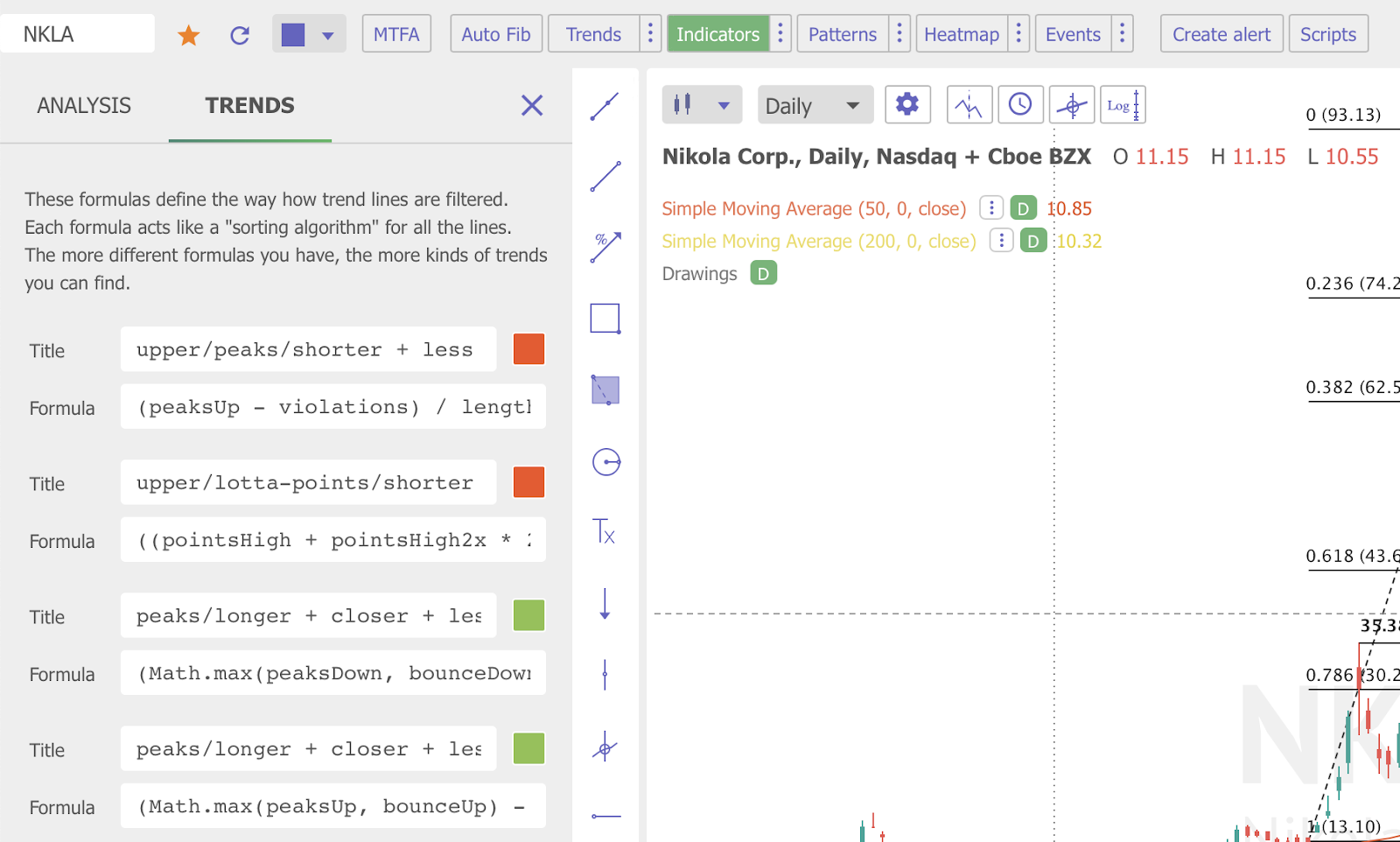Toggle Events display on chart
Screen dimensions: 1400x842
(1074, 34)
